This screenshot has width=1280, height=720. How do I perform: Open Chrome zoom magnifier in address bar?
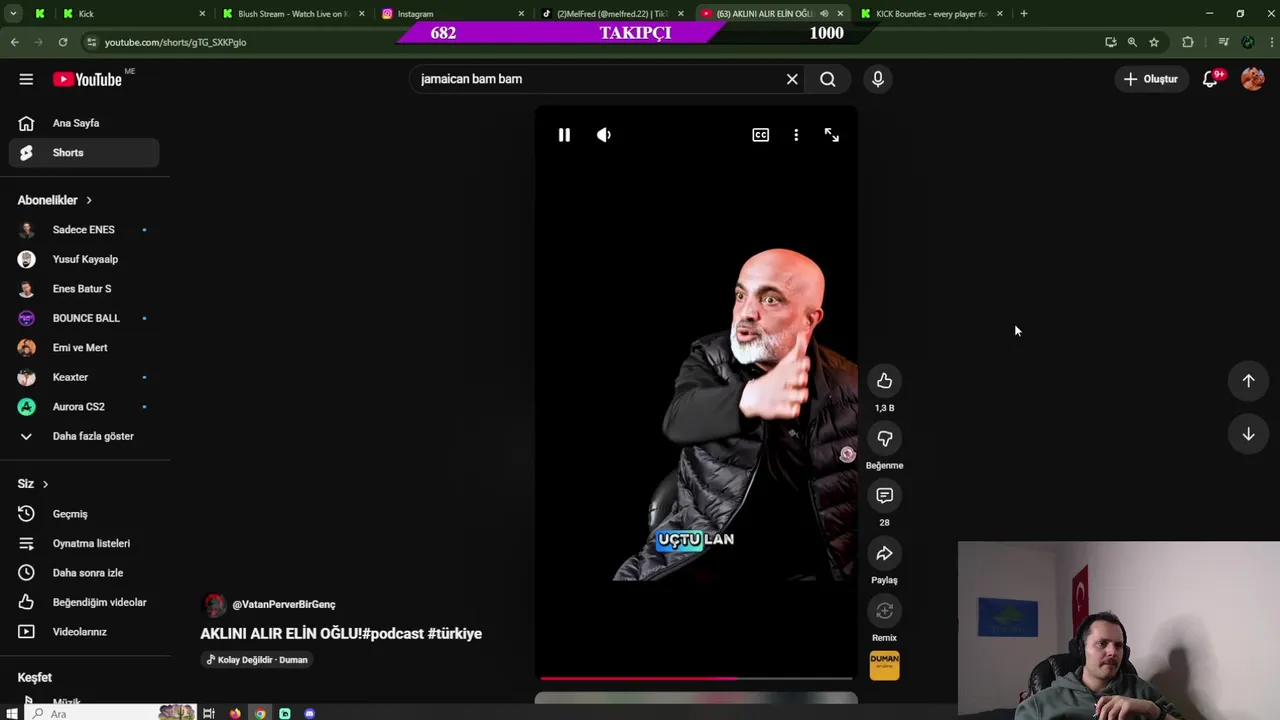coord(1132,42)
